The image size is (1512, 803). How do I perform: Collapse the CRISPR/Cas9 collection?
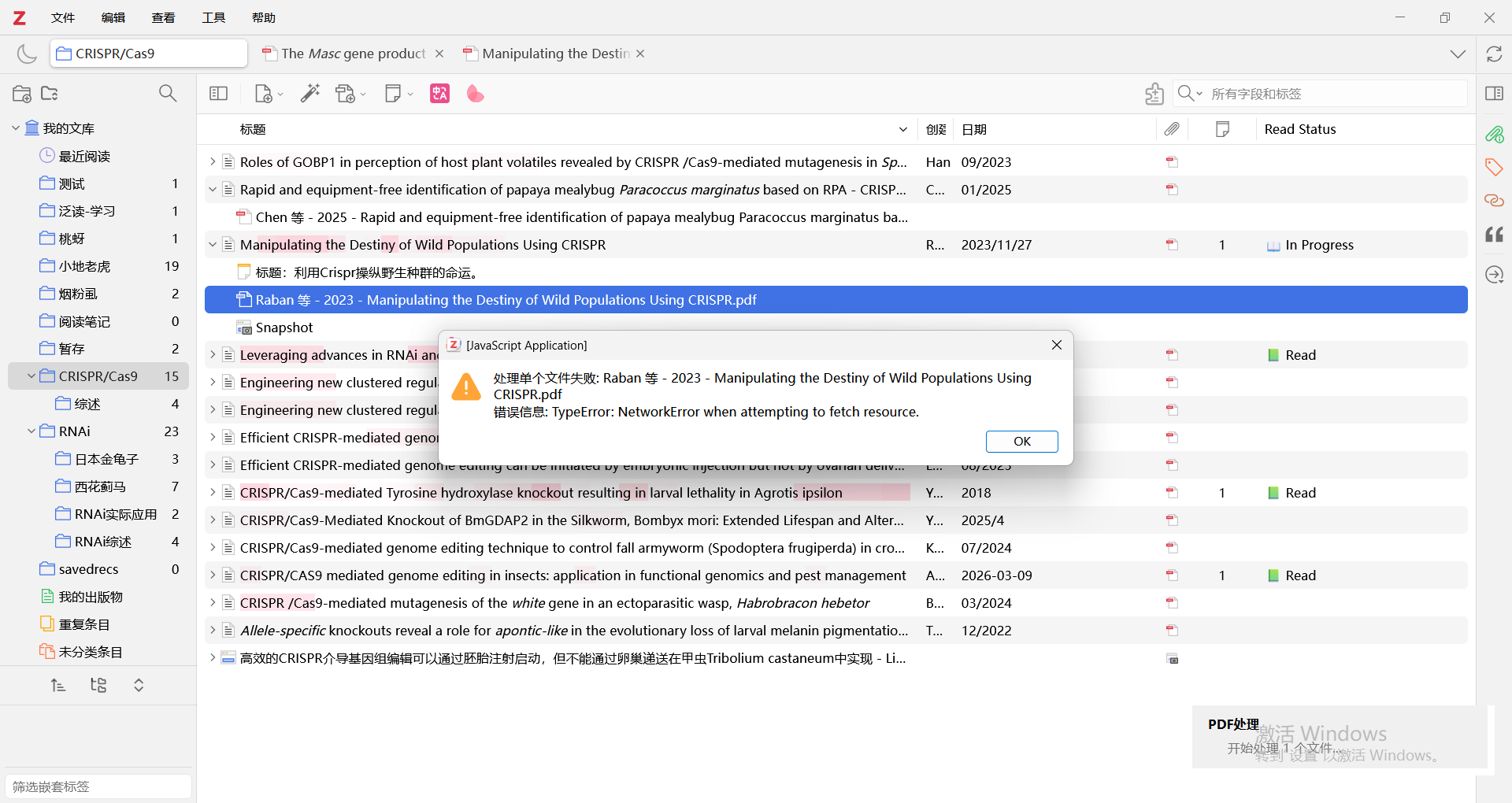tap(31, 376)
